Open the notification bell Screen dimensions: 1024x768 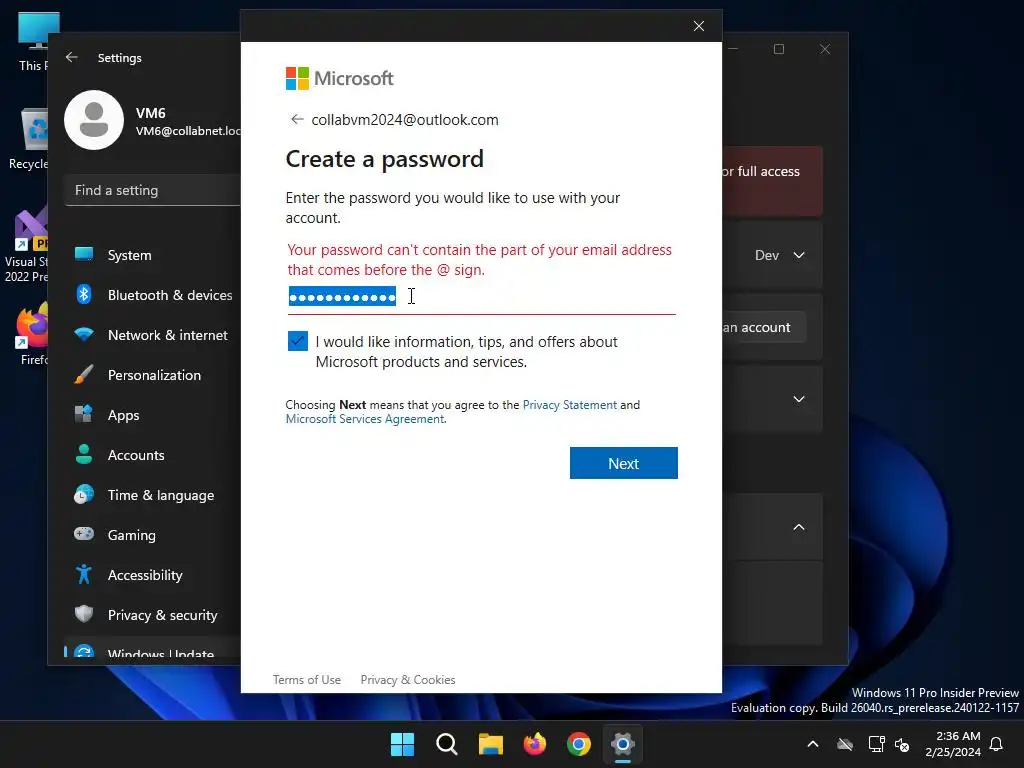(x=997, y=744)
